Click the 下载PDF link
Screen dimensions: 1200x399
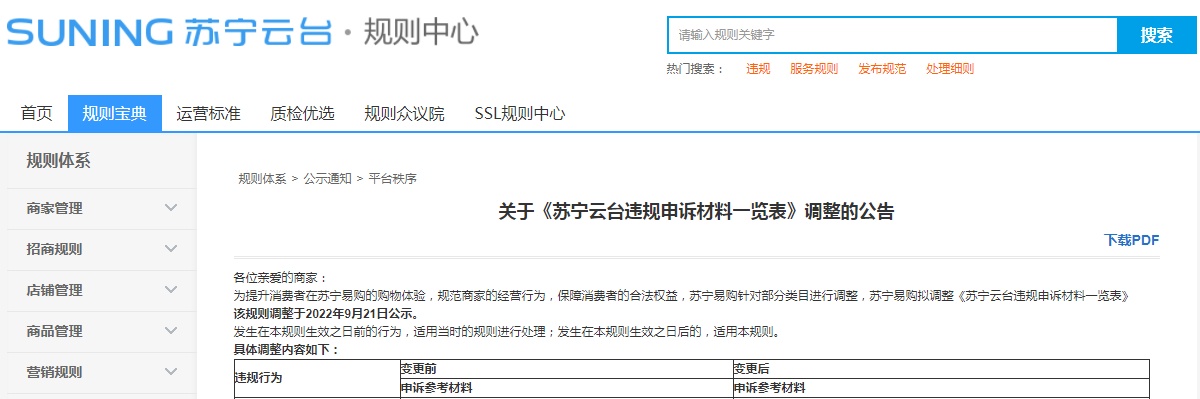(1131, 240)
